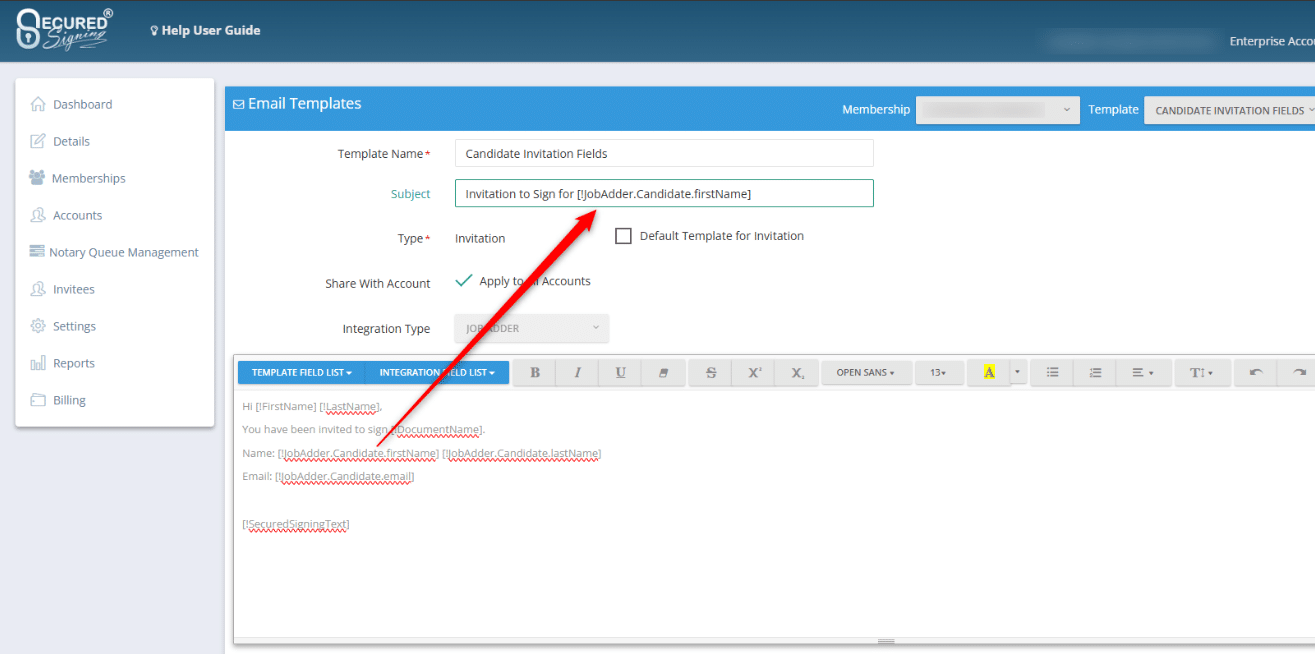
Task: Open the Template Field List dropdown
Action: (301, 372)
